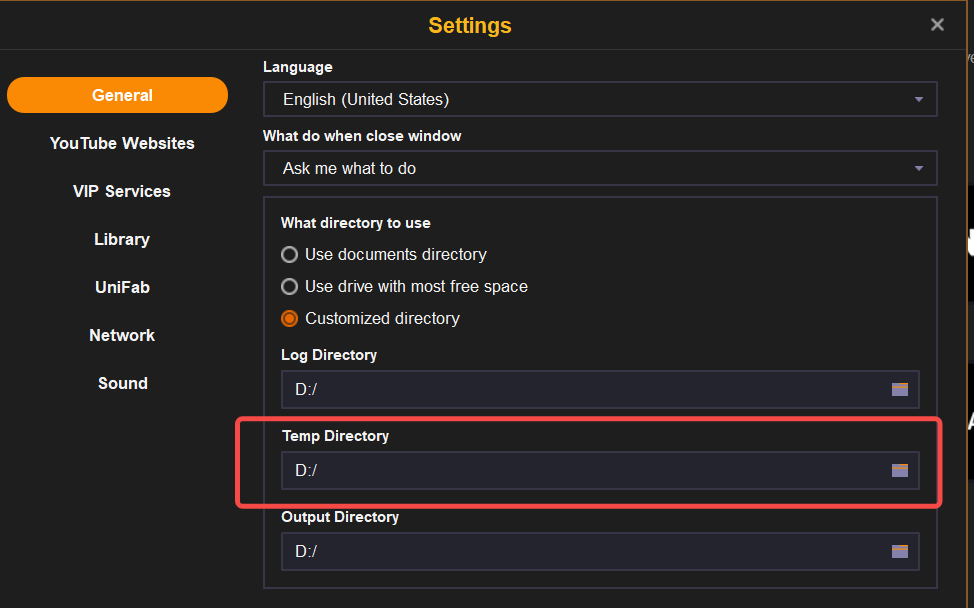Screen dimensions: 974x608
Task: Select the UniFab settings section
Action: pyautogui.click(x=122, y=287)
